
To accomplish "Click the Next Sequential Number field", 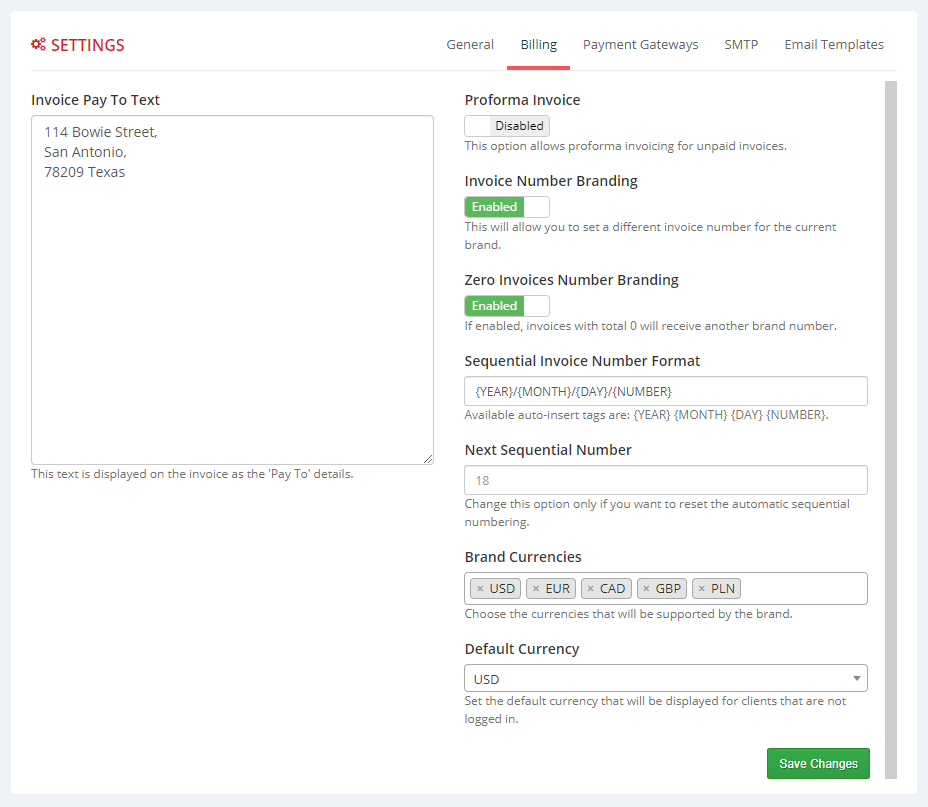I will (x=665, y=480).
